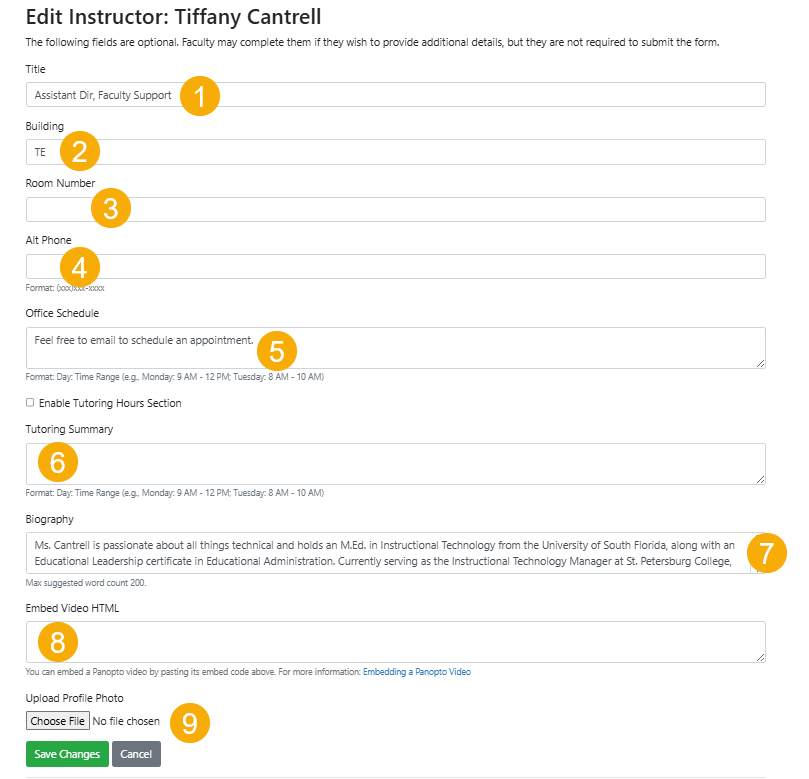809x779 pixels.
Task: Click orange marker number 7
Action: 767,552
